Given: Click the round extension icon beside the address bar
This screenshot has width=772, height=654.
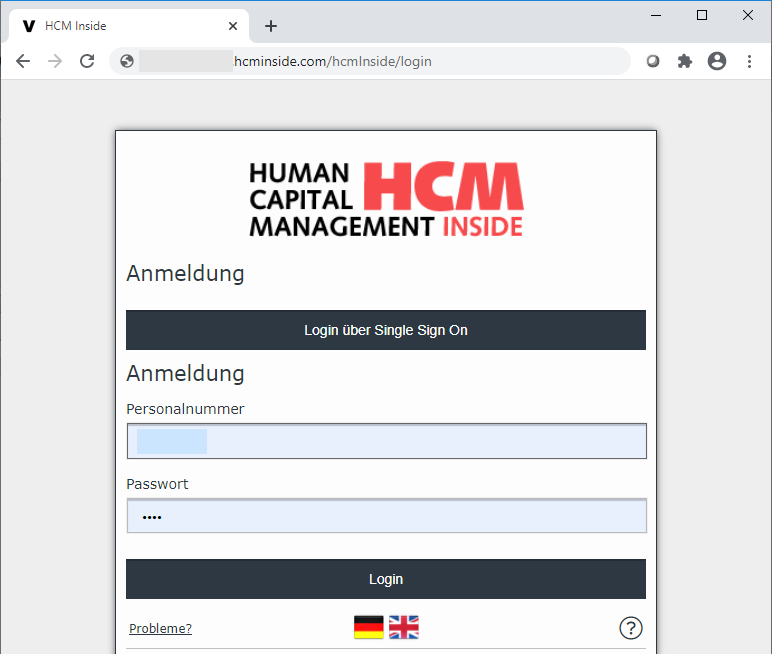Looking at the screenshot, I should [653, 61].
